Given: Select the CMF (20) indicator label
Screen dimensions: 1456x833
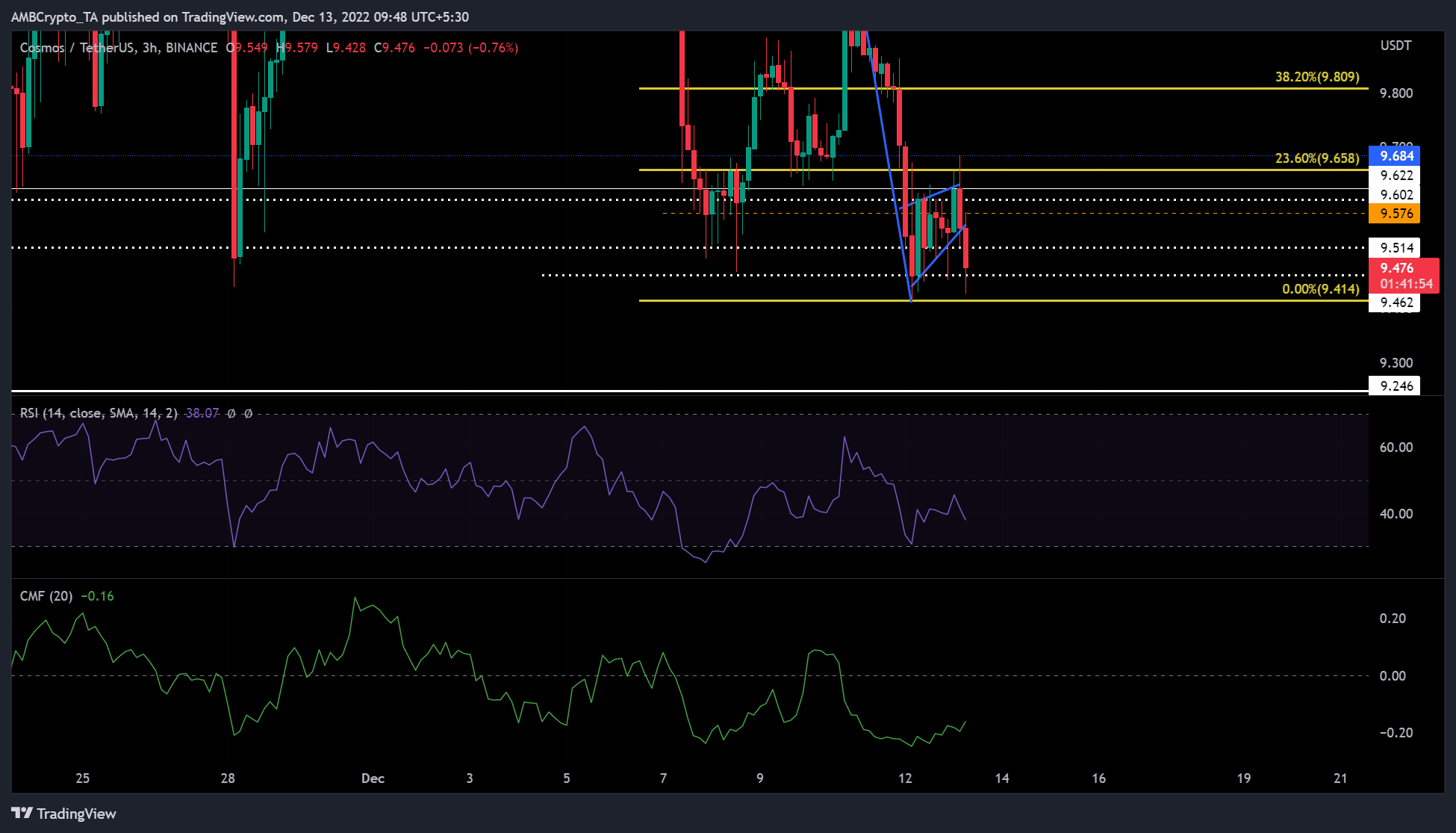Looking at the screenshot, I should click(x=46, y=596).
